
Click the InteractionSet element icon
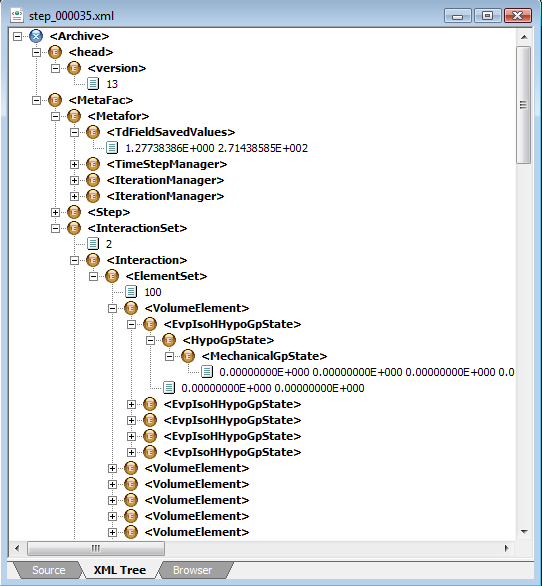[x=74, y=228]
